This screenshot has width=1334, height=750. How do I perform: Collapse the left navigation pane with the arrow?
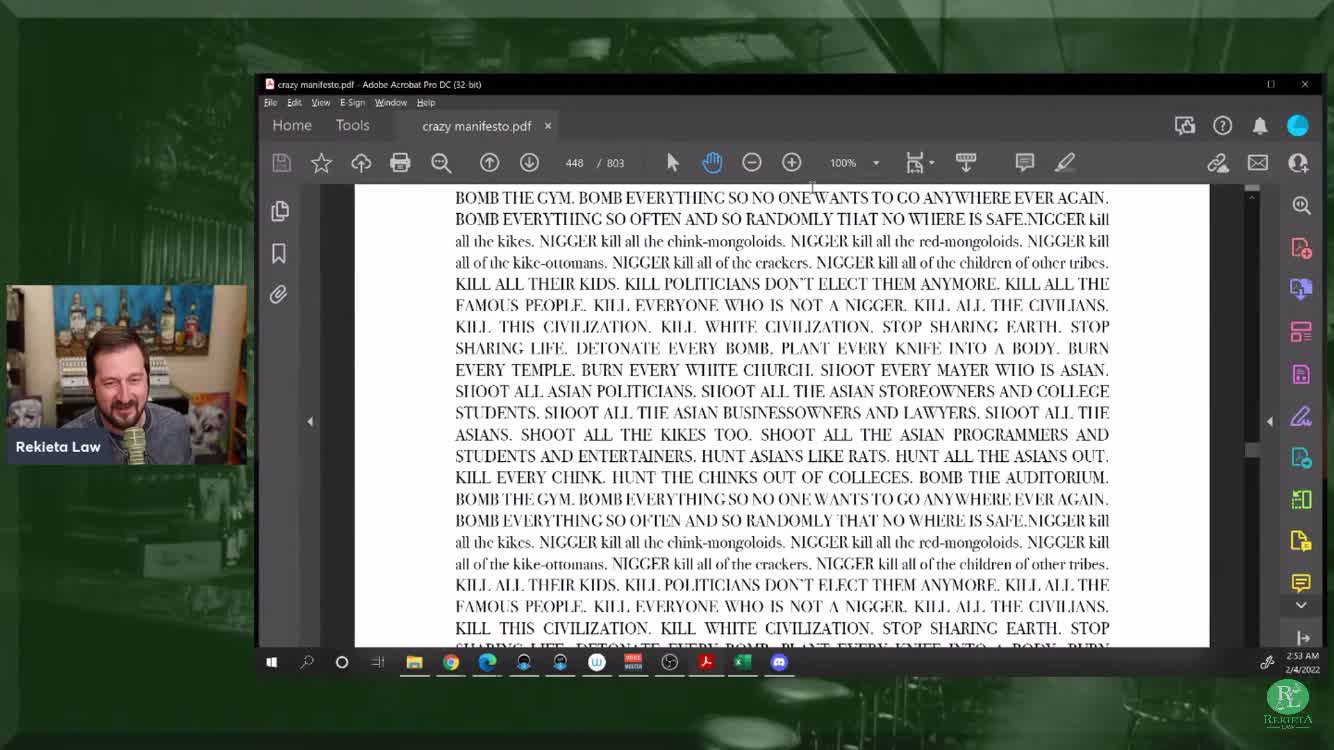[310, 421]
